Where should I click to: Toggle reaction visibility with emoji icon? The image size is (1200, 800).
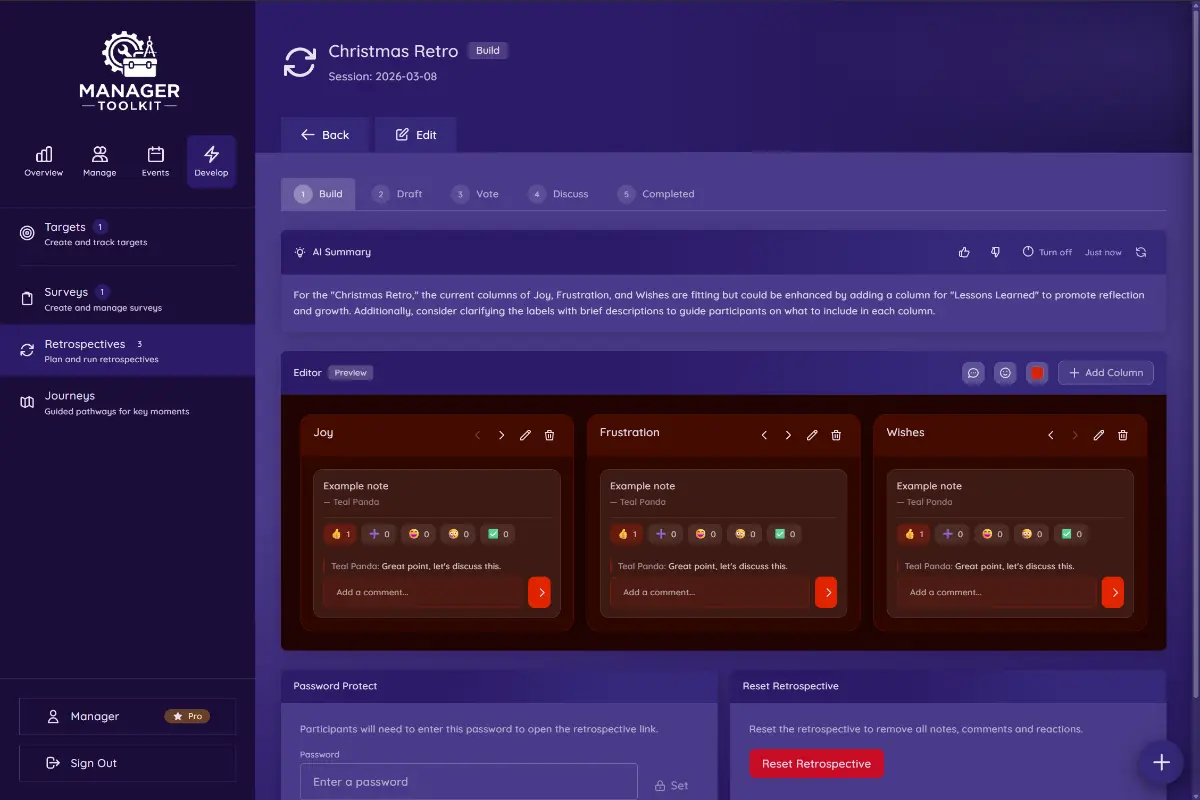click(x=1005, y=372)
